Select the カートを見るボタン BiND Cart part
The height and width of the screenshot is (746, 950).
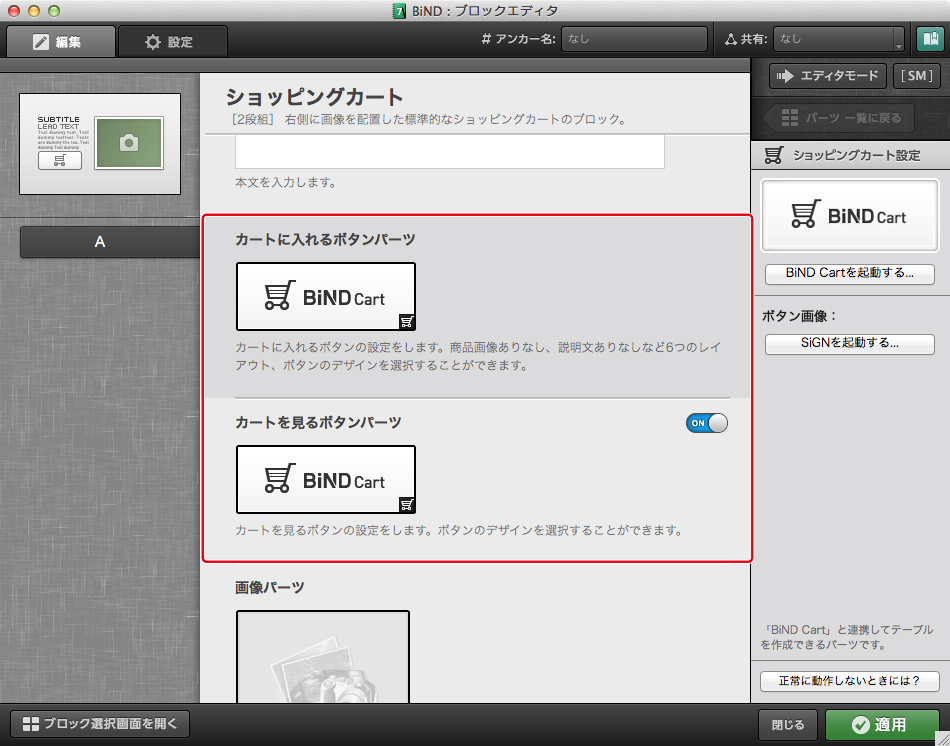(x=326, y=479)
